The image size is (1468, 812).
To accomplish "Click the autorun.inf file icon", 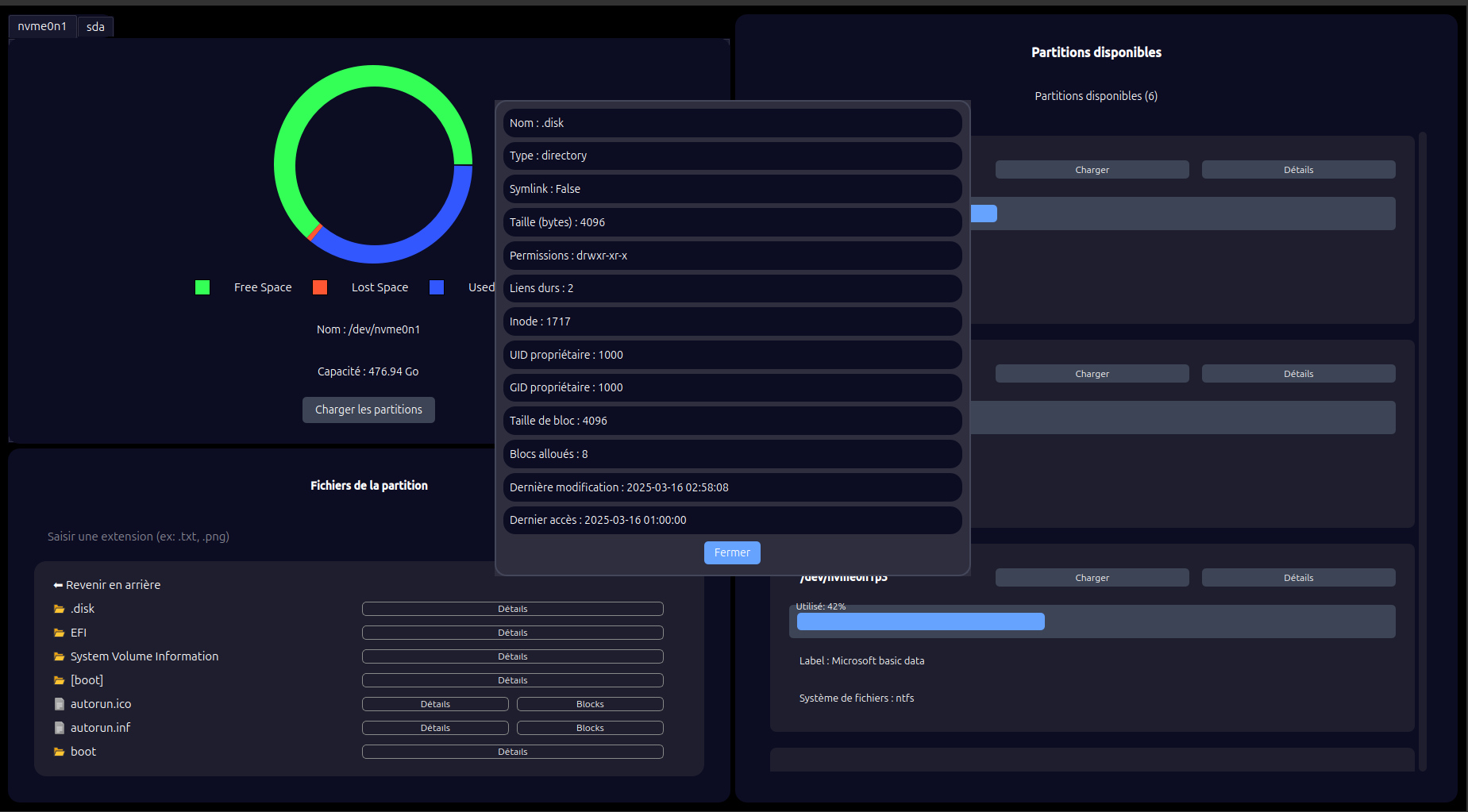I will [x=59, y=728].
